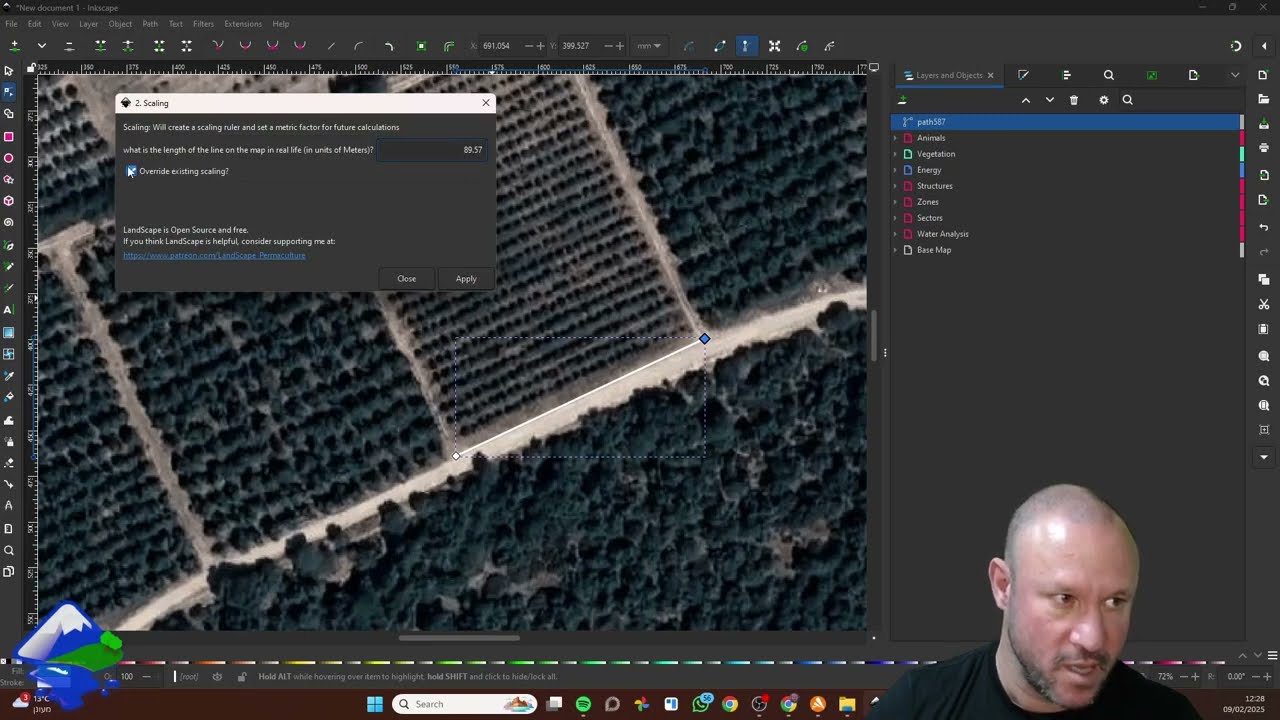Viewport: 1280px width, 720px height.
Task: Move layer down with arrow icon
Action: [x=1049, y=100]
